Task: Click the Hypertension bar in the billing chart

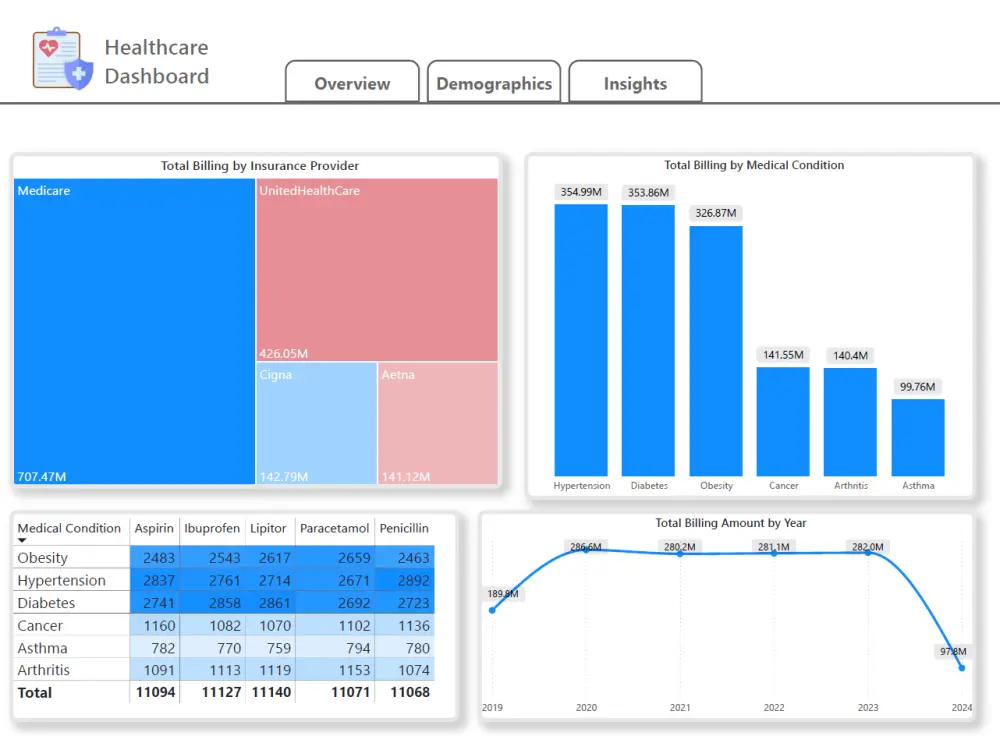Action: [581, 340]
